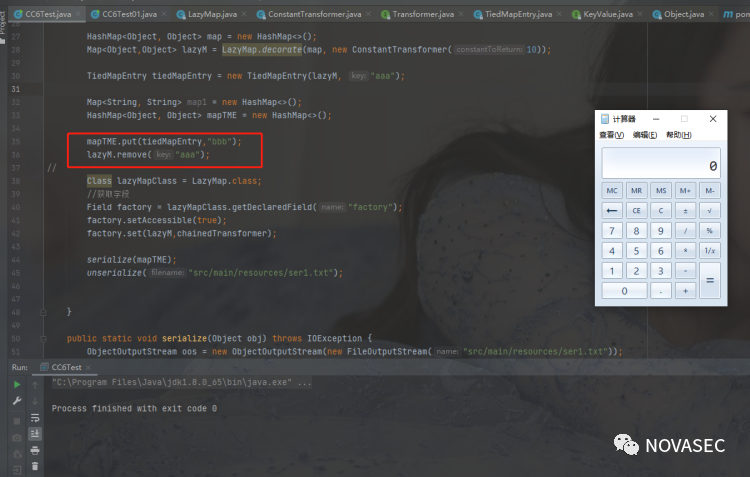Close the CC6Test01.java editor tab
The image size is (750, 477).
point(164,14)
